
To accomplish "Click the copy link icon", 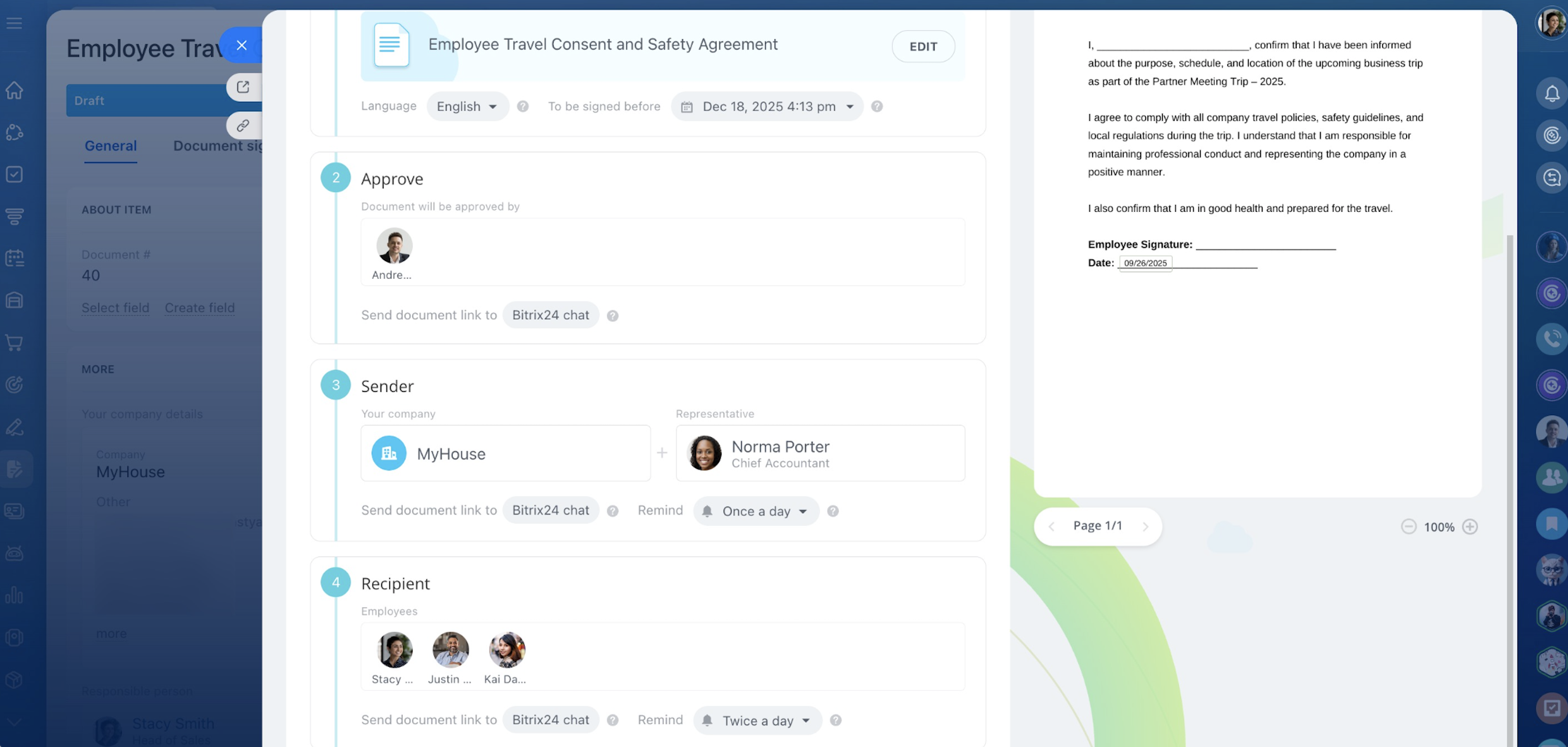I will (243, 126).
